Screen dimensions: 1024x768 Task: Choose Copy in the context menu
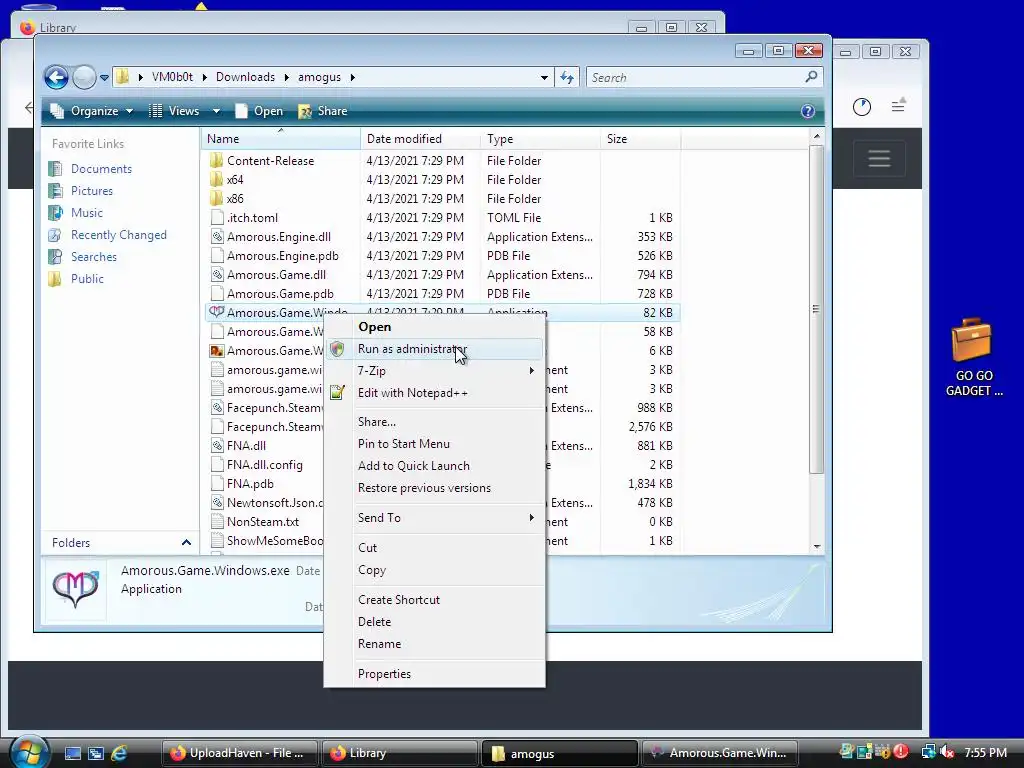(434, 569)
